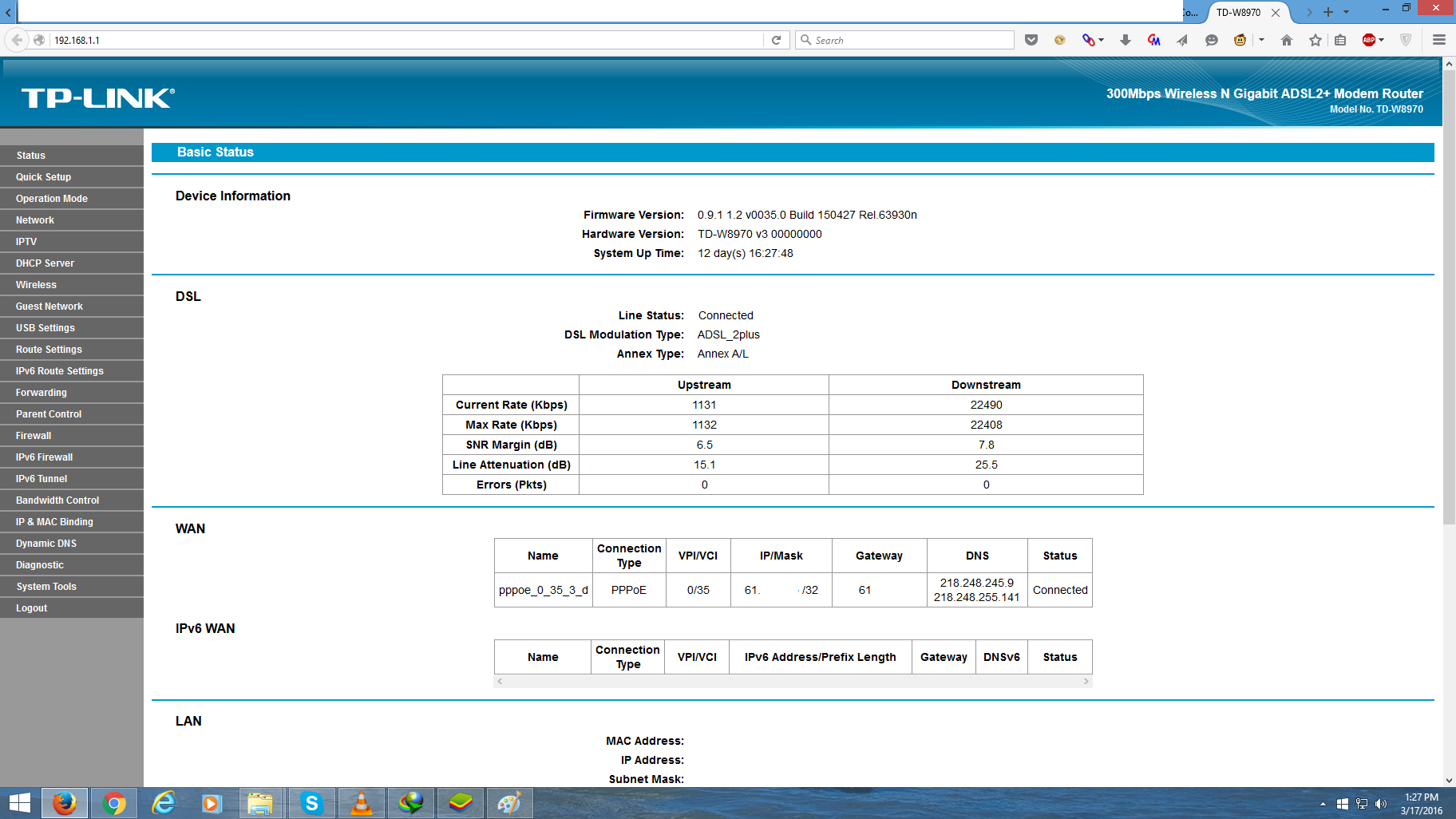The height and width of the screenshot is (819, 1456).
Task: Go to browser Home page icon
Action: 1286,40
